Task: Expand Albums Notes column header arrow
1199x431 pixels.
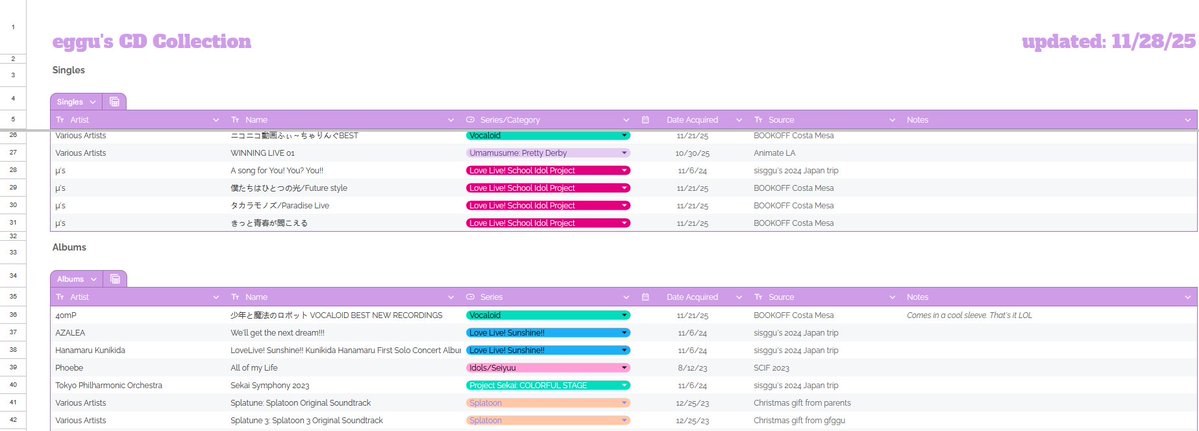Action: coord(1188,297)
